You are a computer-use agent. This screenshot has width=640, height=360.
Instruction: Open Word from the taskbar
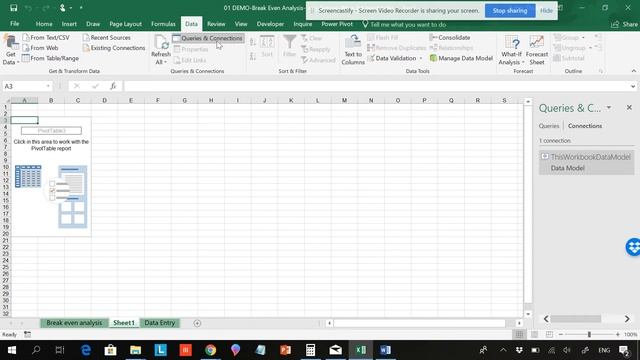point(385,350)
